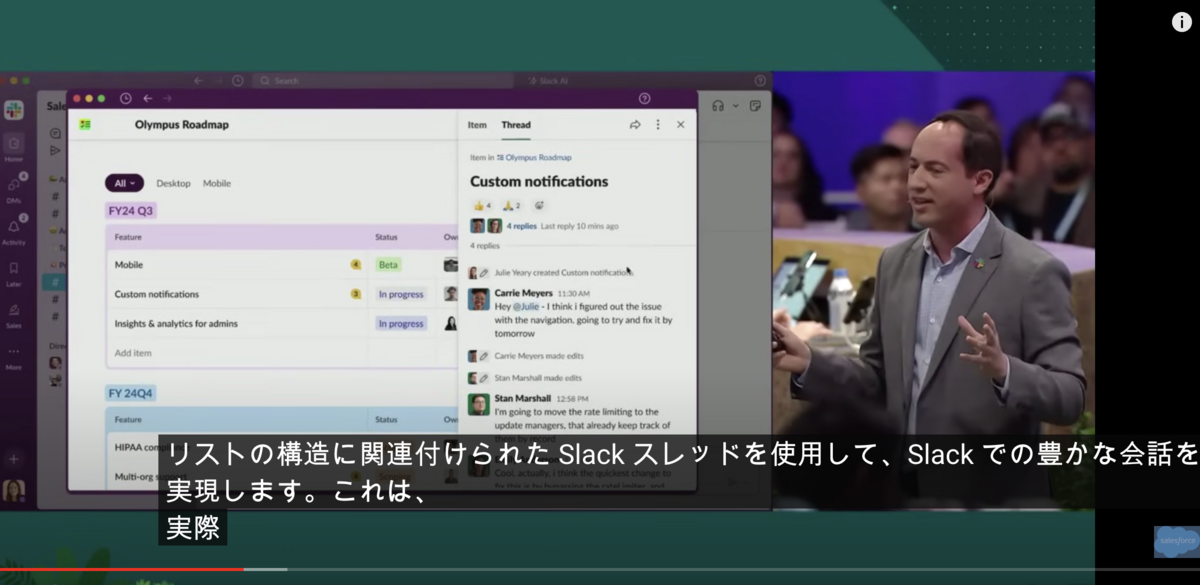Open the canvas icon in background window
Image resolution: width=1200 pixels, height=585 pixels.
tap(755, 105)
